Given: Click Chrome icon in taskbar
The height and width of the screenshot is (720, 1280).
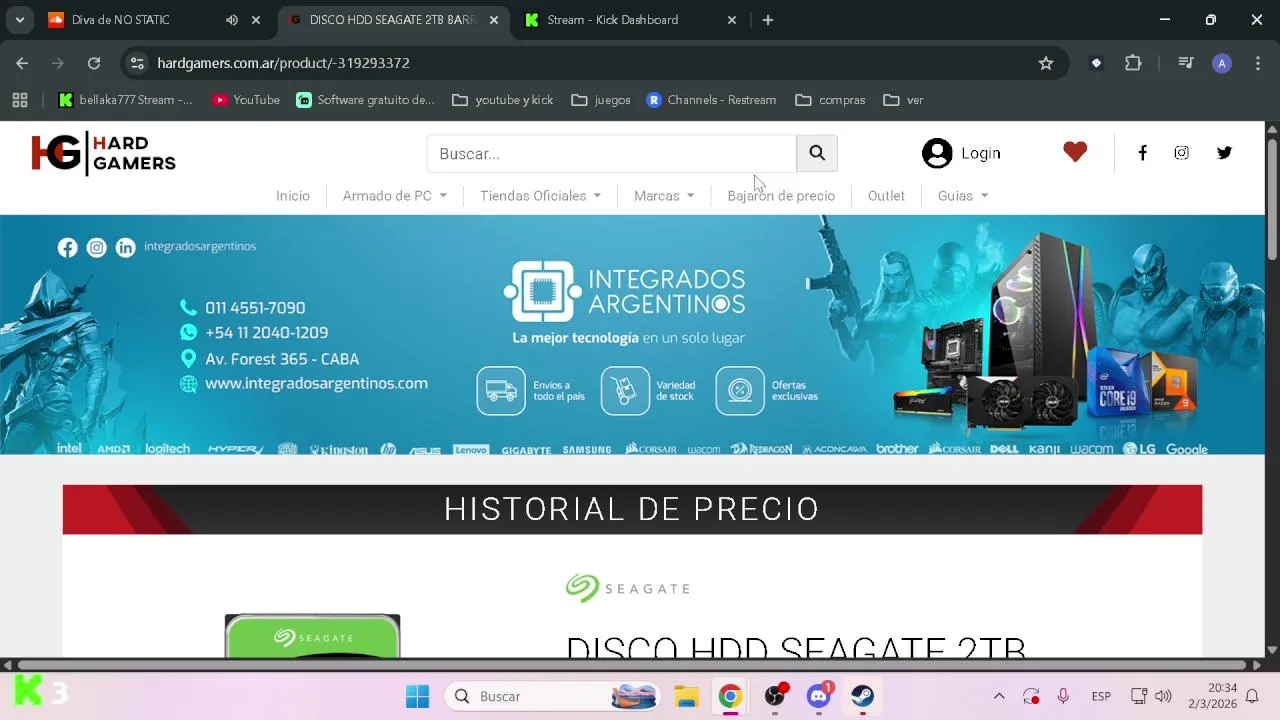Looking at the screenshot, I should pyautogui.click(x=730, y=696).
